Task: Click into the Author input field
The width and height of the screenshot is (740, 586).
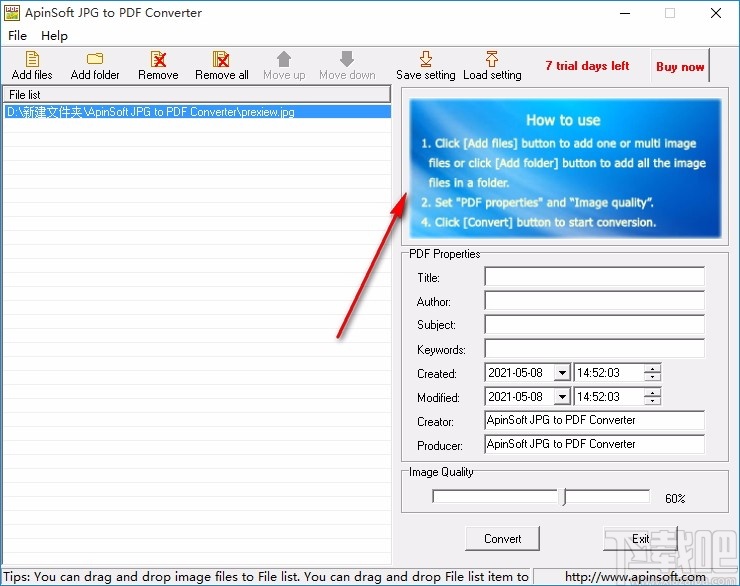Action: tap(595, 301)
